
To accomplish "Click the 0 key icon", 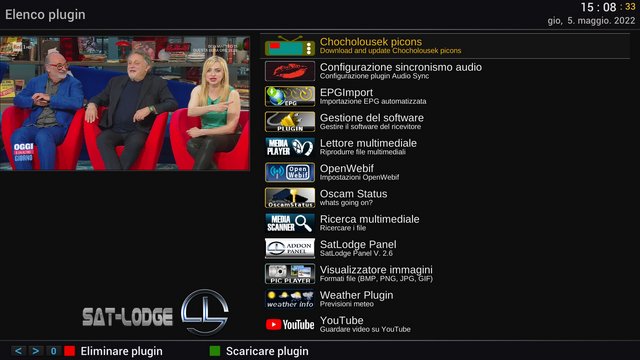I will (53, 351).
